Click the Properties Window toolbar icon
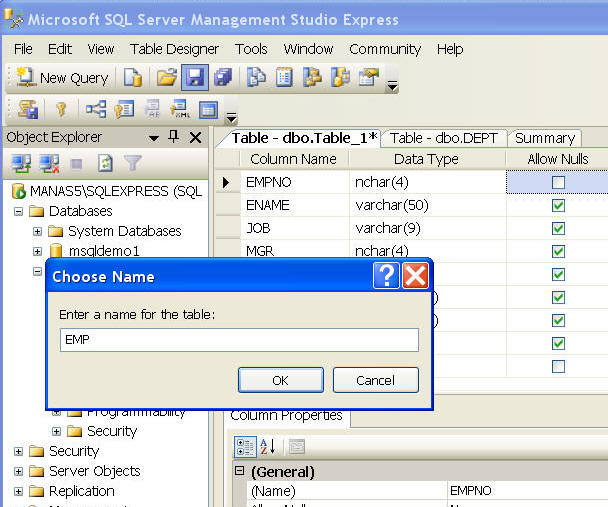 368,78
